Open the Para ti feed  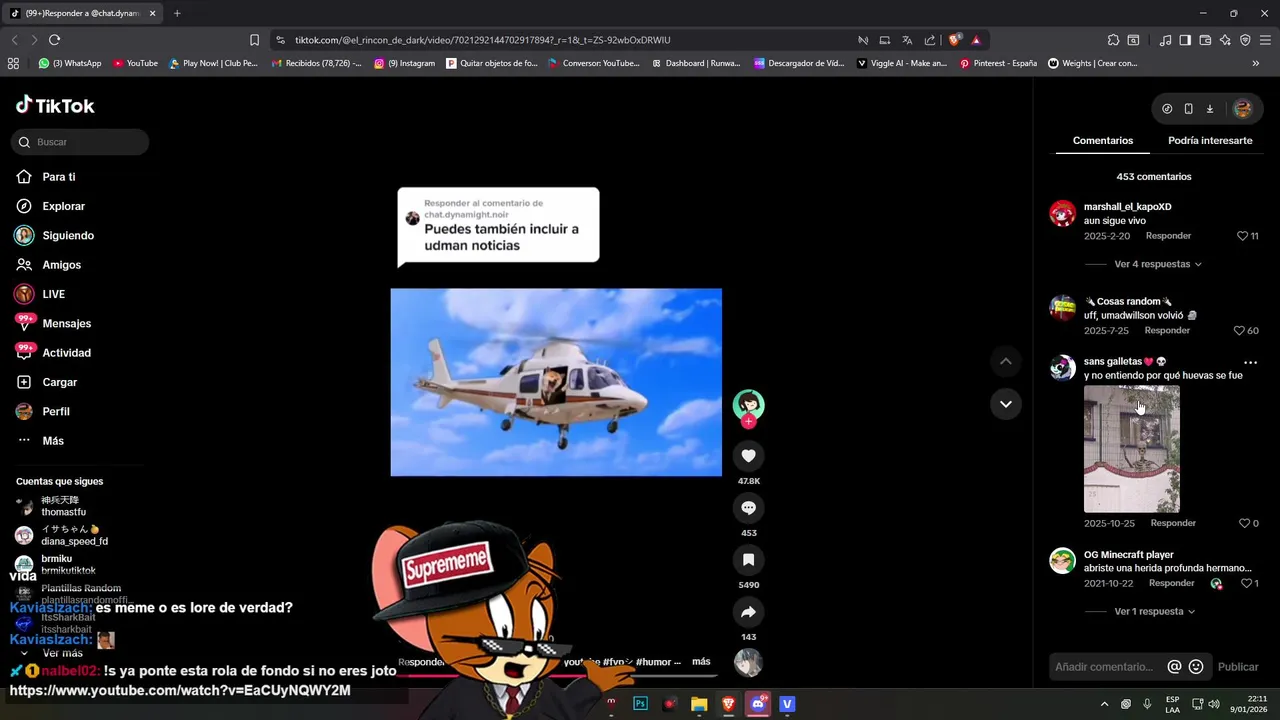click(x=46, y=177)
